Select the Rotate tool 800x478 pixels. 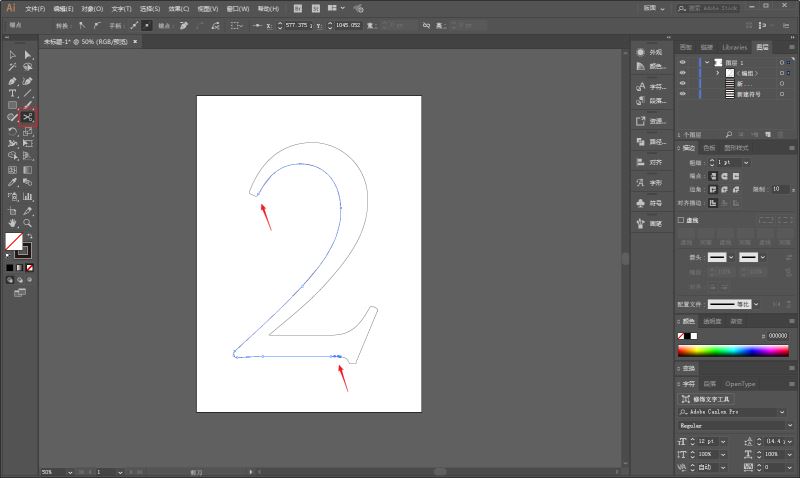[x=12, y=131]
